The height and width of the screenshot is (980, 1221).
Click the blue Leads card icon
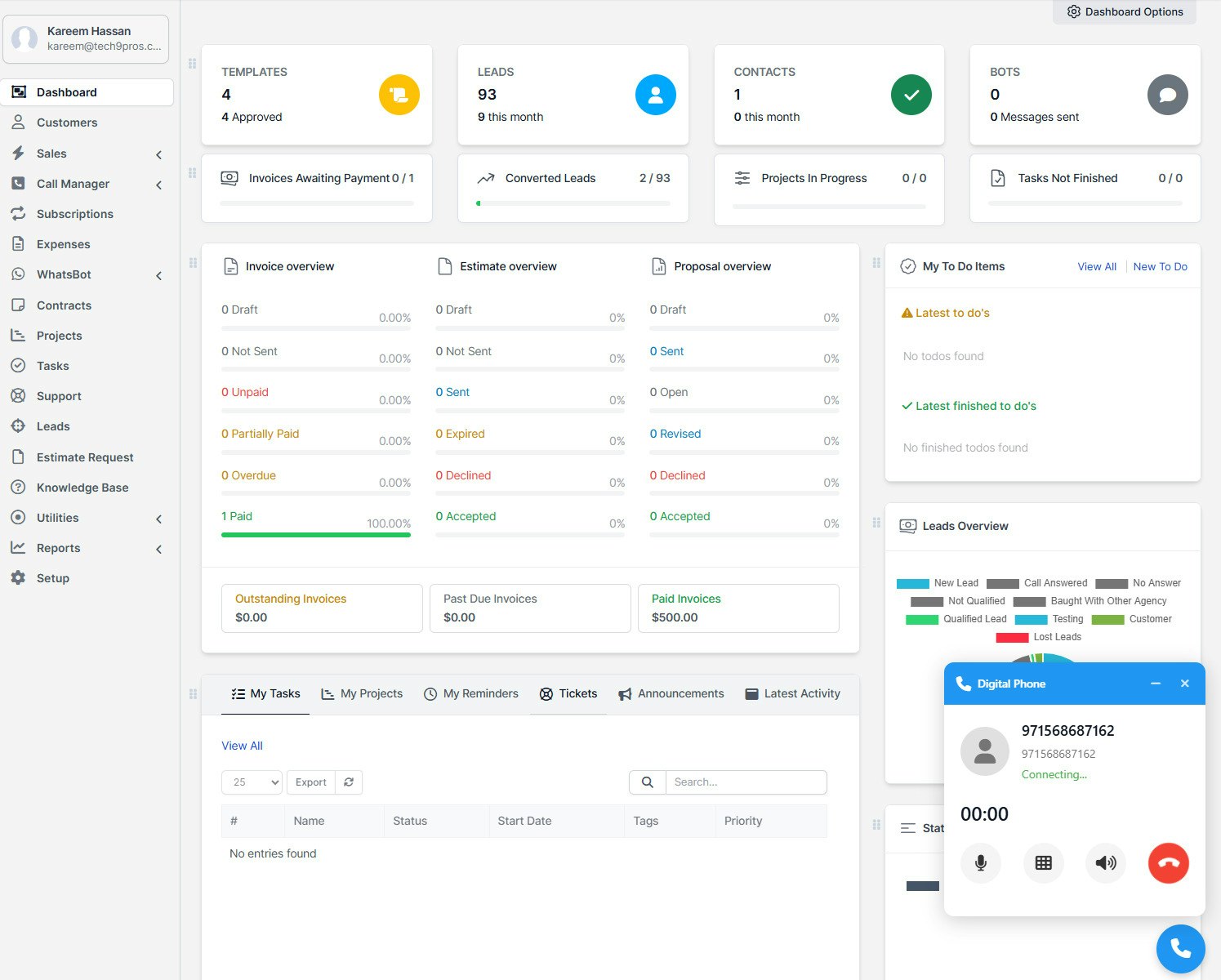(656, 95)
